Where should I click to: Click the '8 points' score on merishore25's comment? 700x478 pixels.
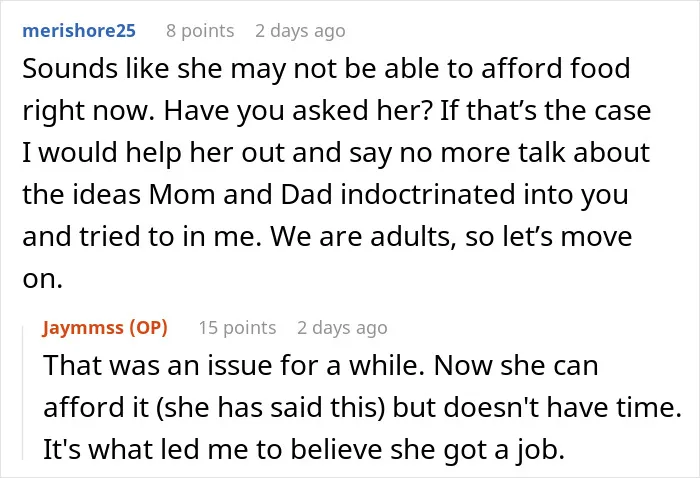[200, 31]
